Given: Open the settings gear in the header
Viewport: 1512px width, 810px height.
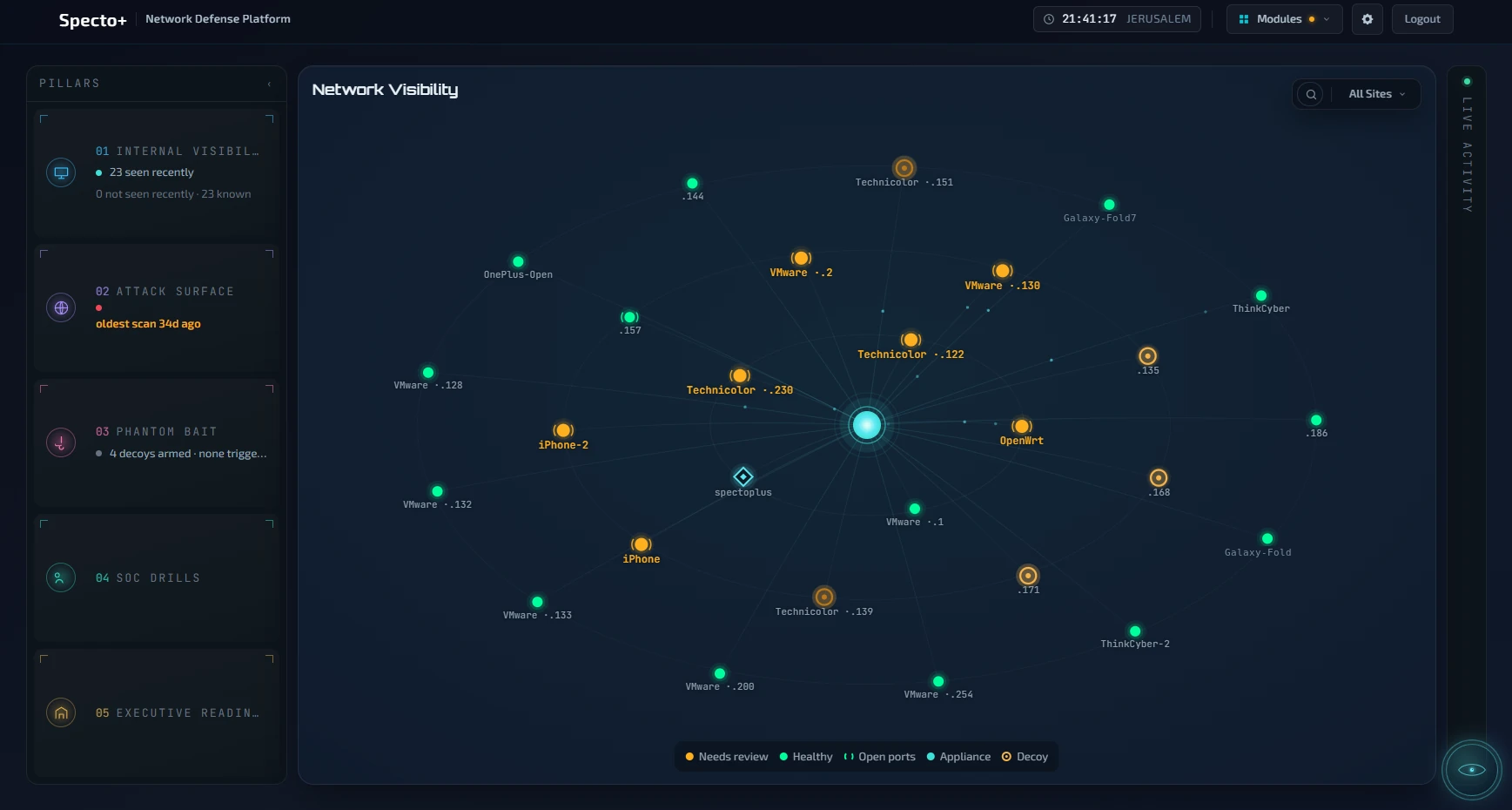Looking at the screenshot, I should [1367, 19].
